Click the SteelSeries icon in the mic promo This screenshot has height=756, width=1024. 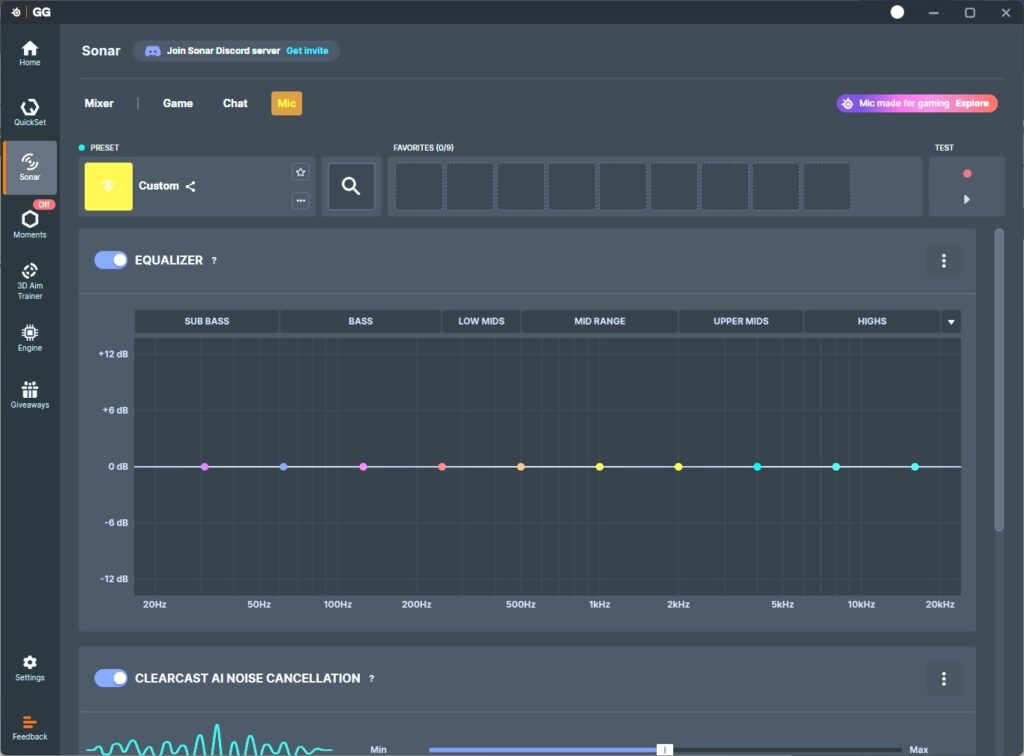(847, 103)
